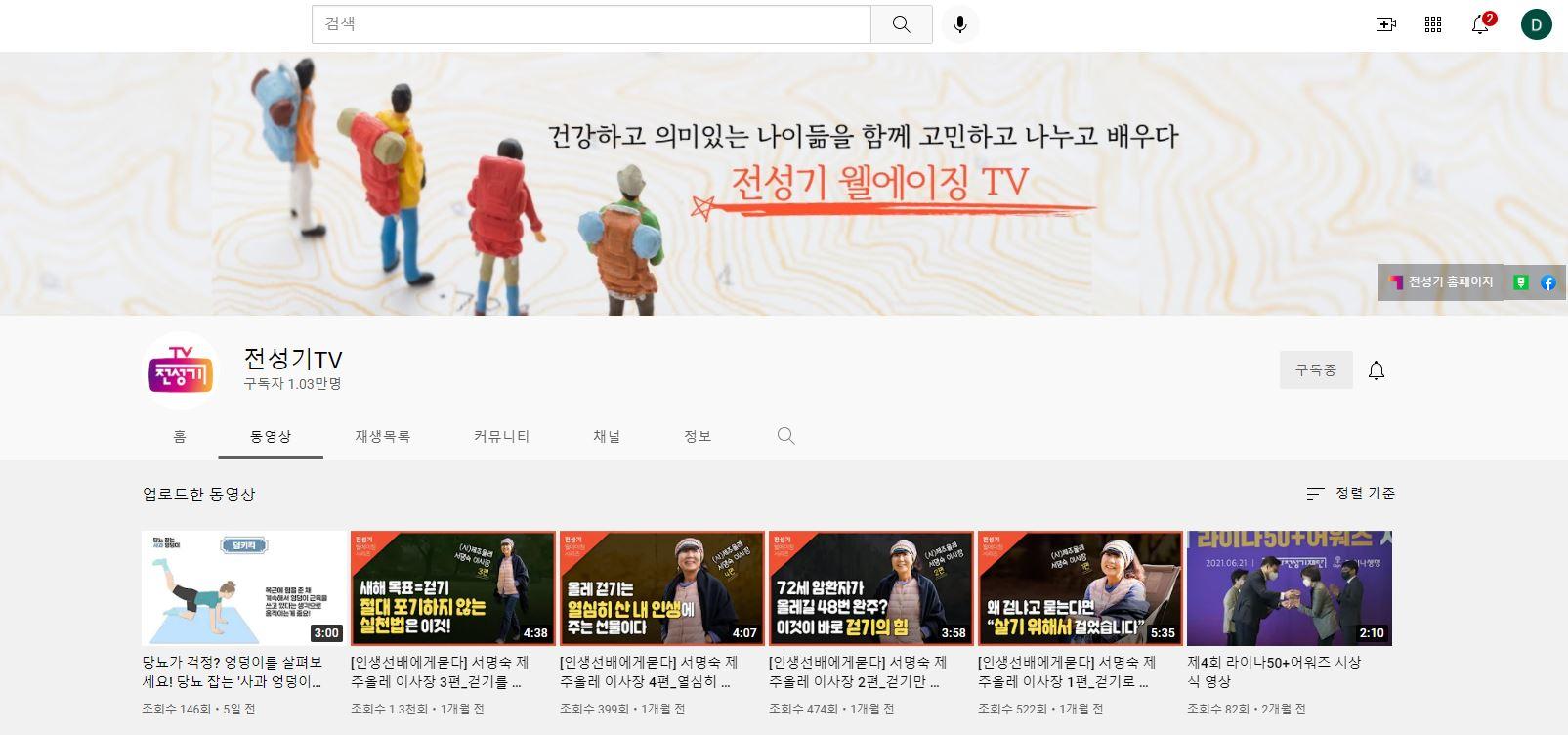Open the create video icon
The height and width of the screenshot is (735, 1568).
1385,24
